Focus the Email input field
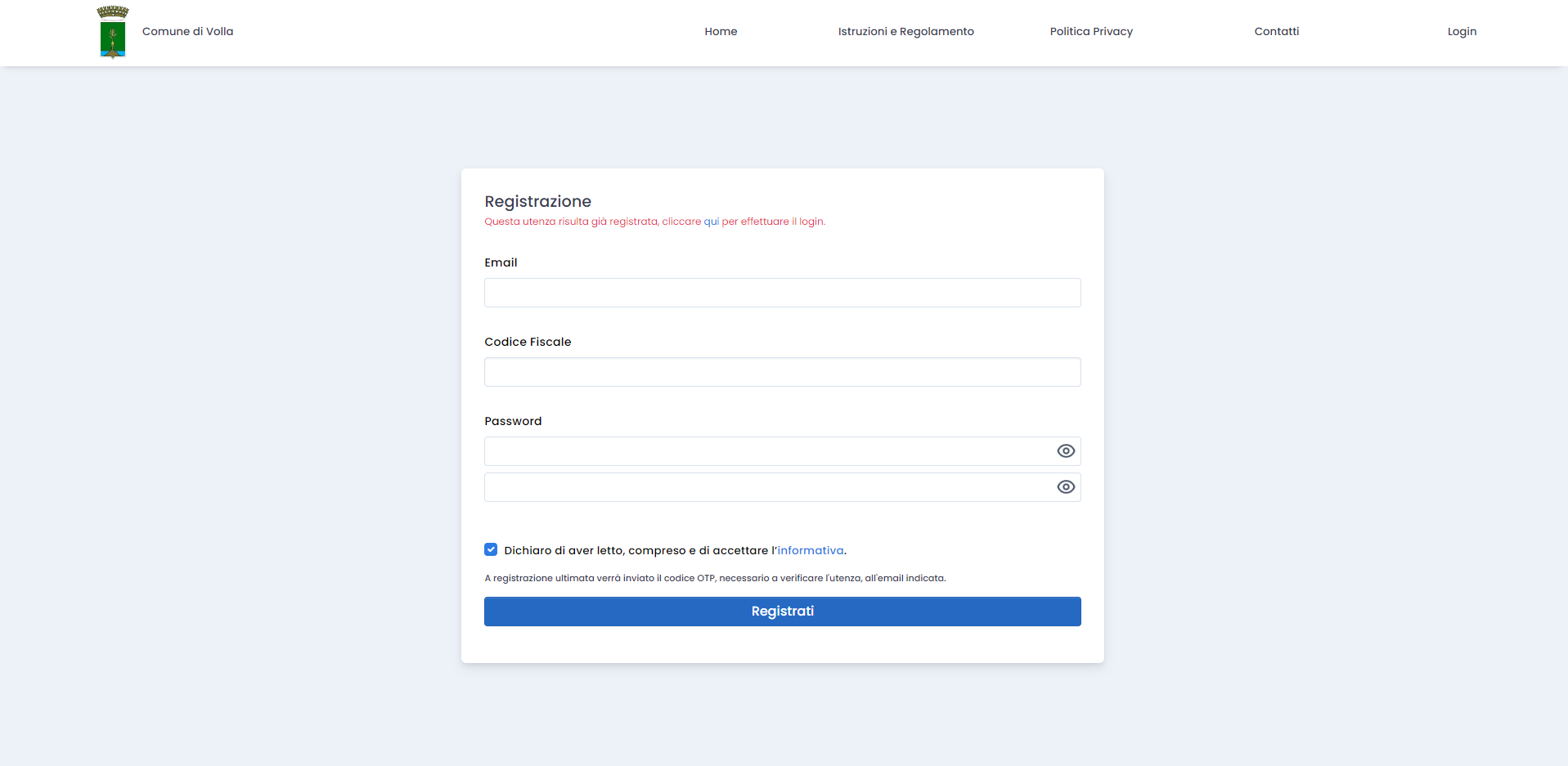 click(x=782, y=293)
